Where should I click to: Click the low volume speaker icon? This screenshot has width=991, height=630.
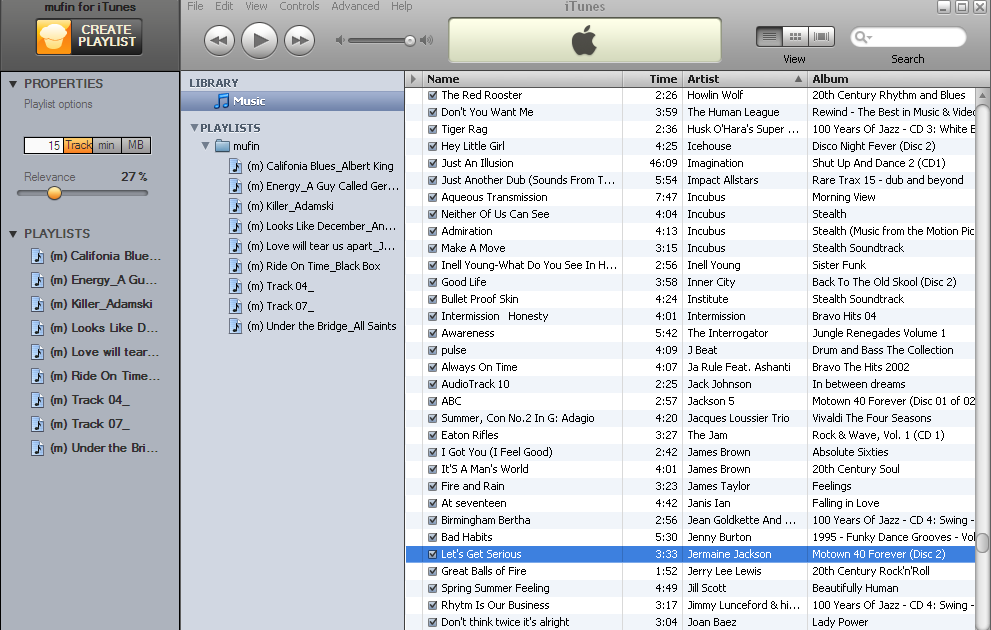pos(340,40)
